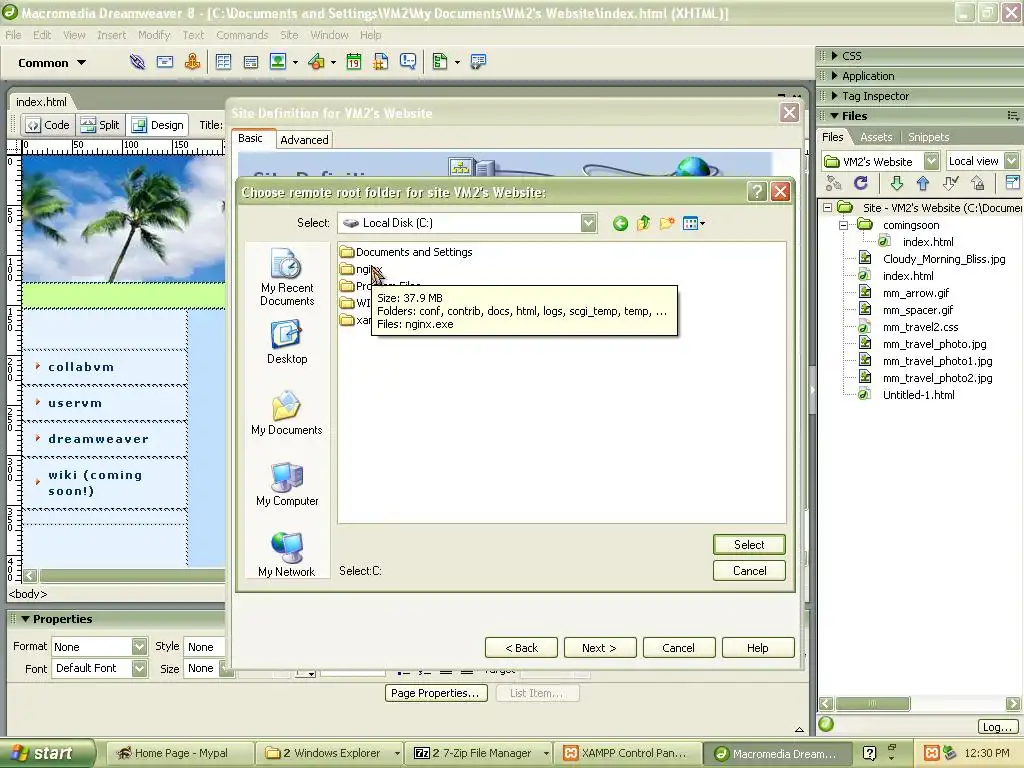Open the Select drive Local Disk dropdown
The image size is (1024, 768).
[x=588, y=223]
